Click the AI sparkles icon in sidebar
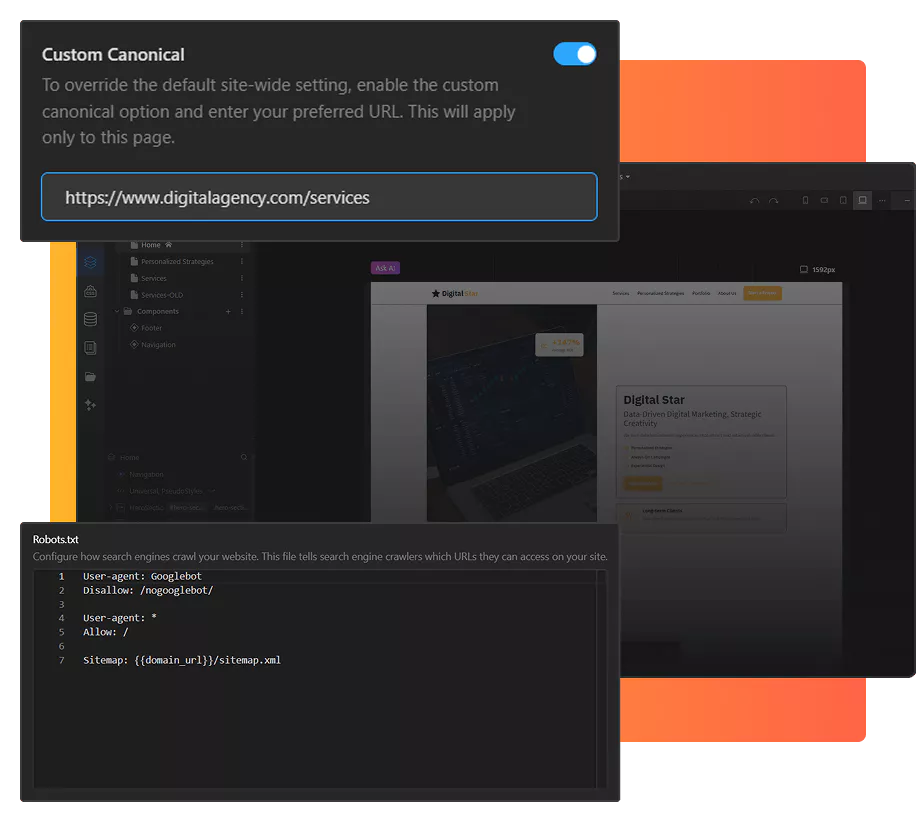The height and width of the screenshot is (820, 922). (90, 405)
